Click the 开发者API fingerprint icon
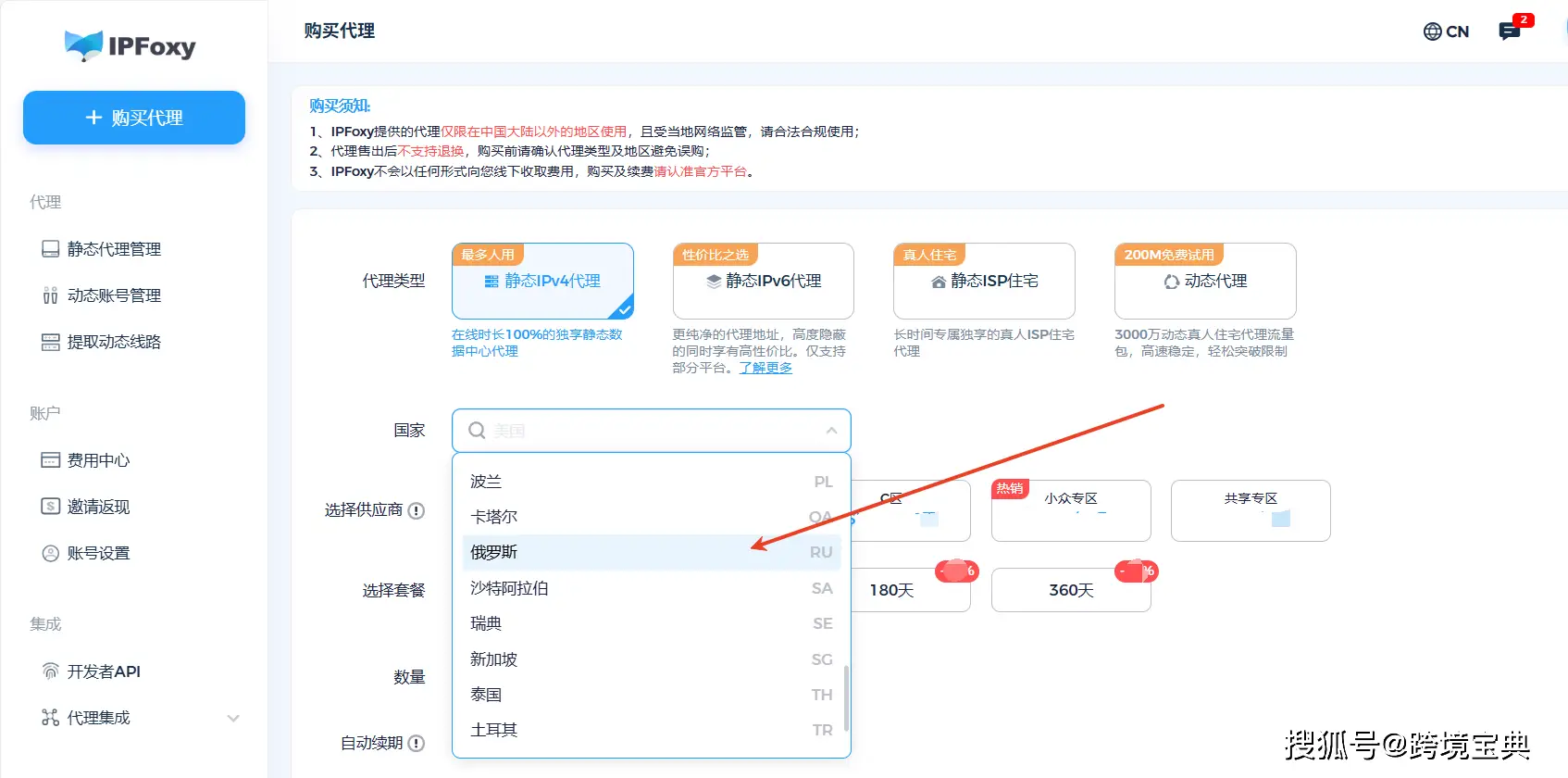The width and height of the screenshot is (1568, 778). pos(50,671)
